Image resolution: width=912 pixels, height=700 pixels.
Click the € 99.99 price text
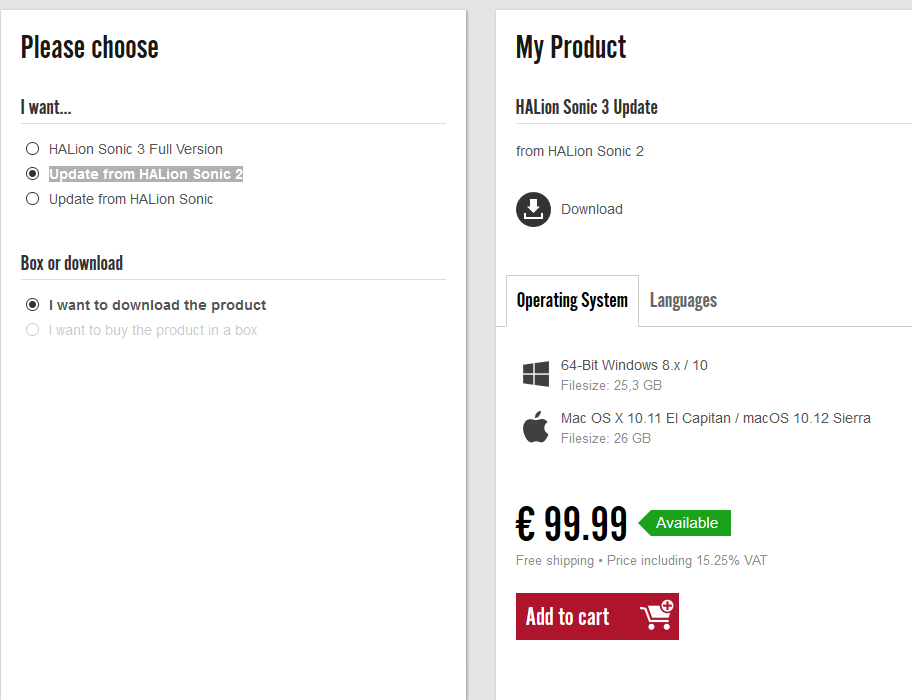[572, 523]
